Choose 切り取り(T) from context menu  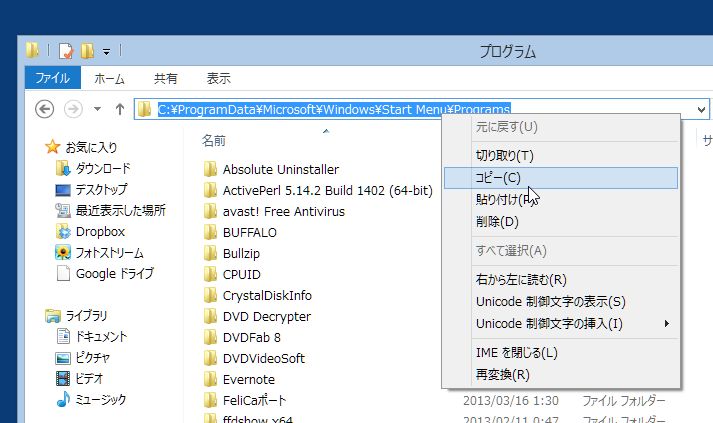coord(561,156)
